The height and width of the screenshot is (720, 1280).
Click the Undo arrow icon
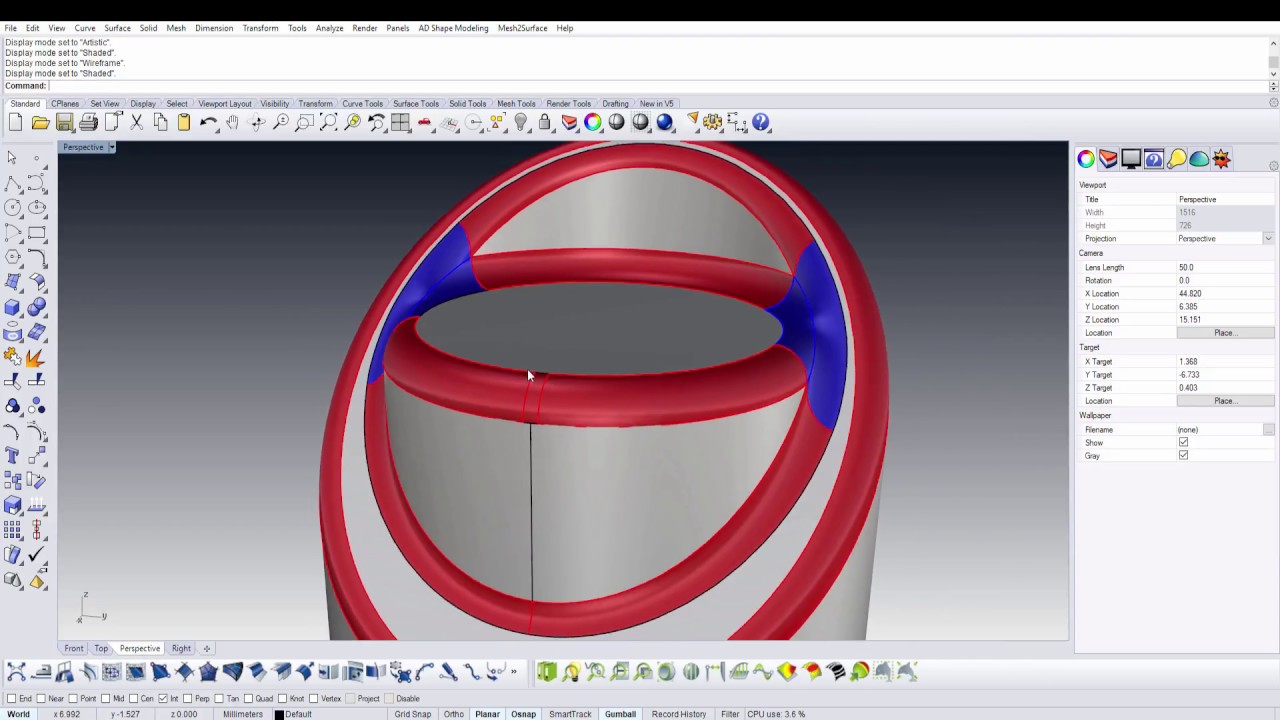point(208,122)
